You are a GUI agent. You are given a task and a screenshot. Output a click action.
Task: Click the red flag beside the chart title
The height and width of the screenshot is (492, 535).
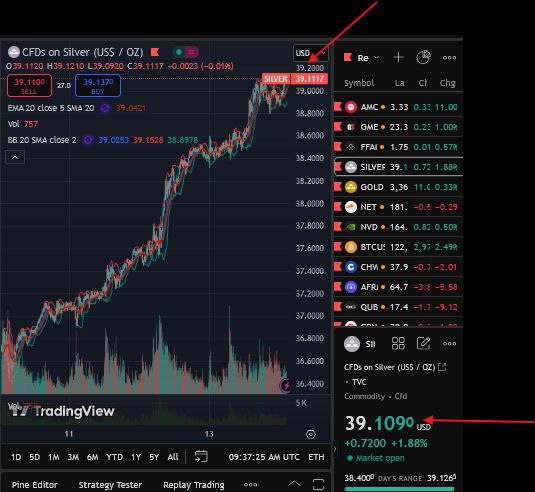pyautogui.click(x=155, y=52)
